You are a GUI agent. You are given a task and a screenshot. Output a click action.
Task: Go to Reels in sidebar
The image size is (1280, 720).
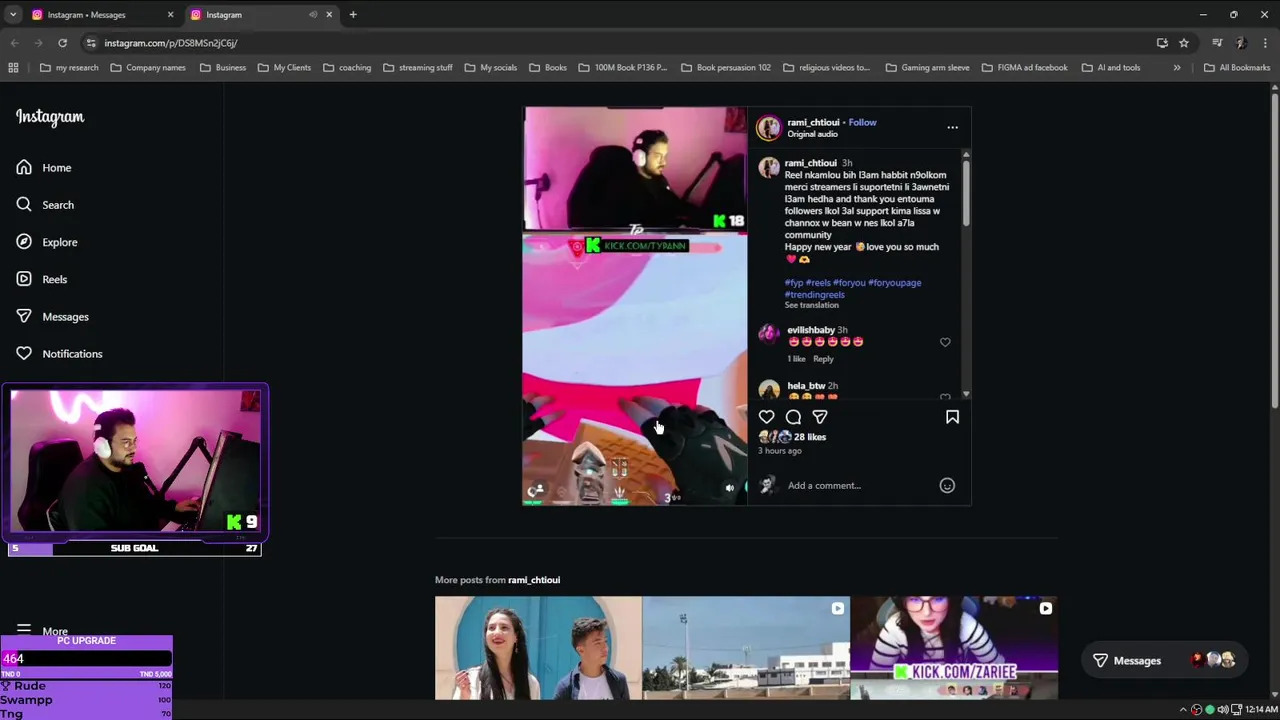pos(42,279)
